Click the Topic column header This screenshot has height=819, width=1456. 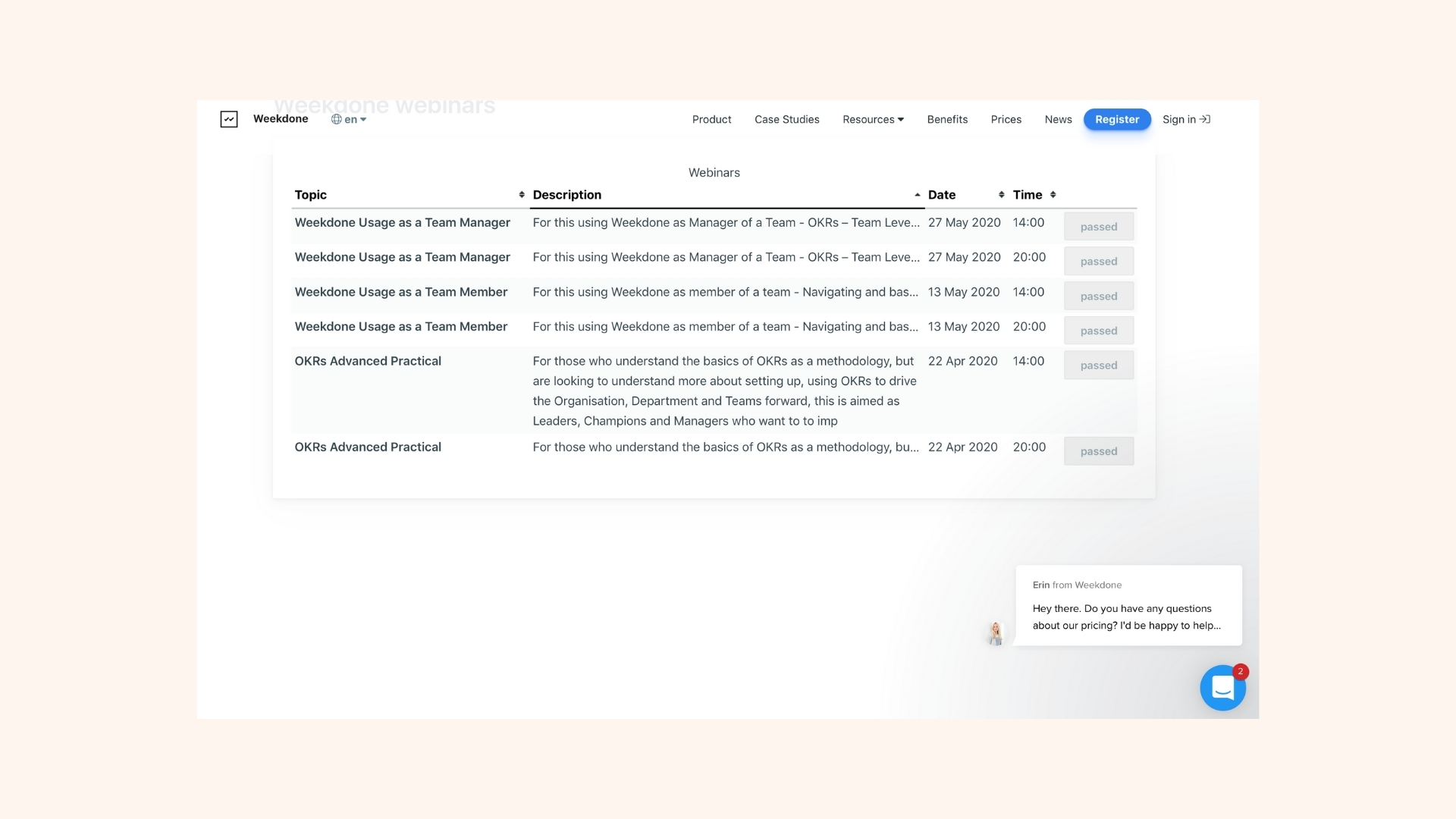click(x=310, y=195)
